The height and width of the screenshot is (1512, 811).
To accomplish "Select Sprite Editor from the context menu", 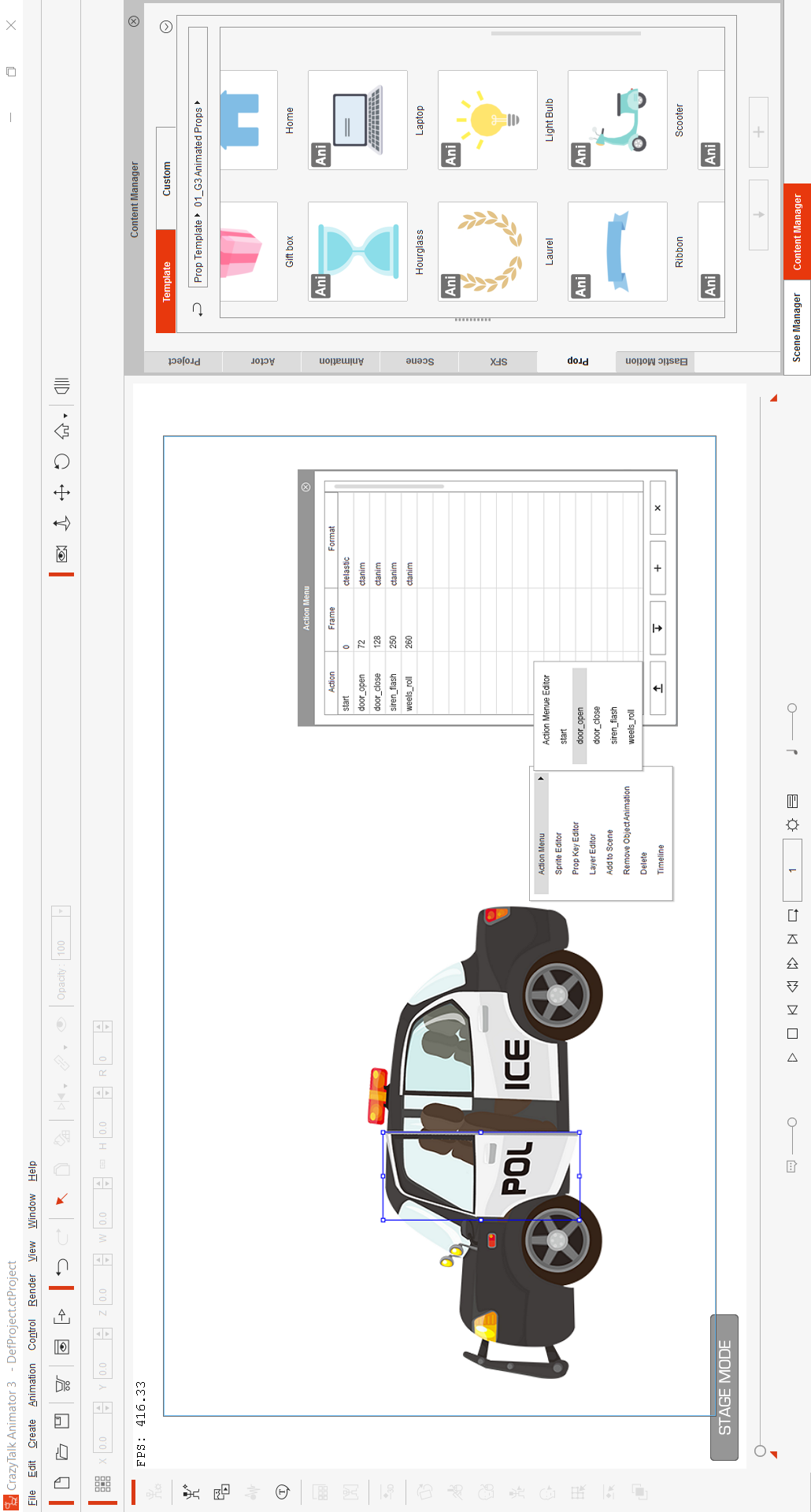I will [x=558, y=854].
